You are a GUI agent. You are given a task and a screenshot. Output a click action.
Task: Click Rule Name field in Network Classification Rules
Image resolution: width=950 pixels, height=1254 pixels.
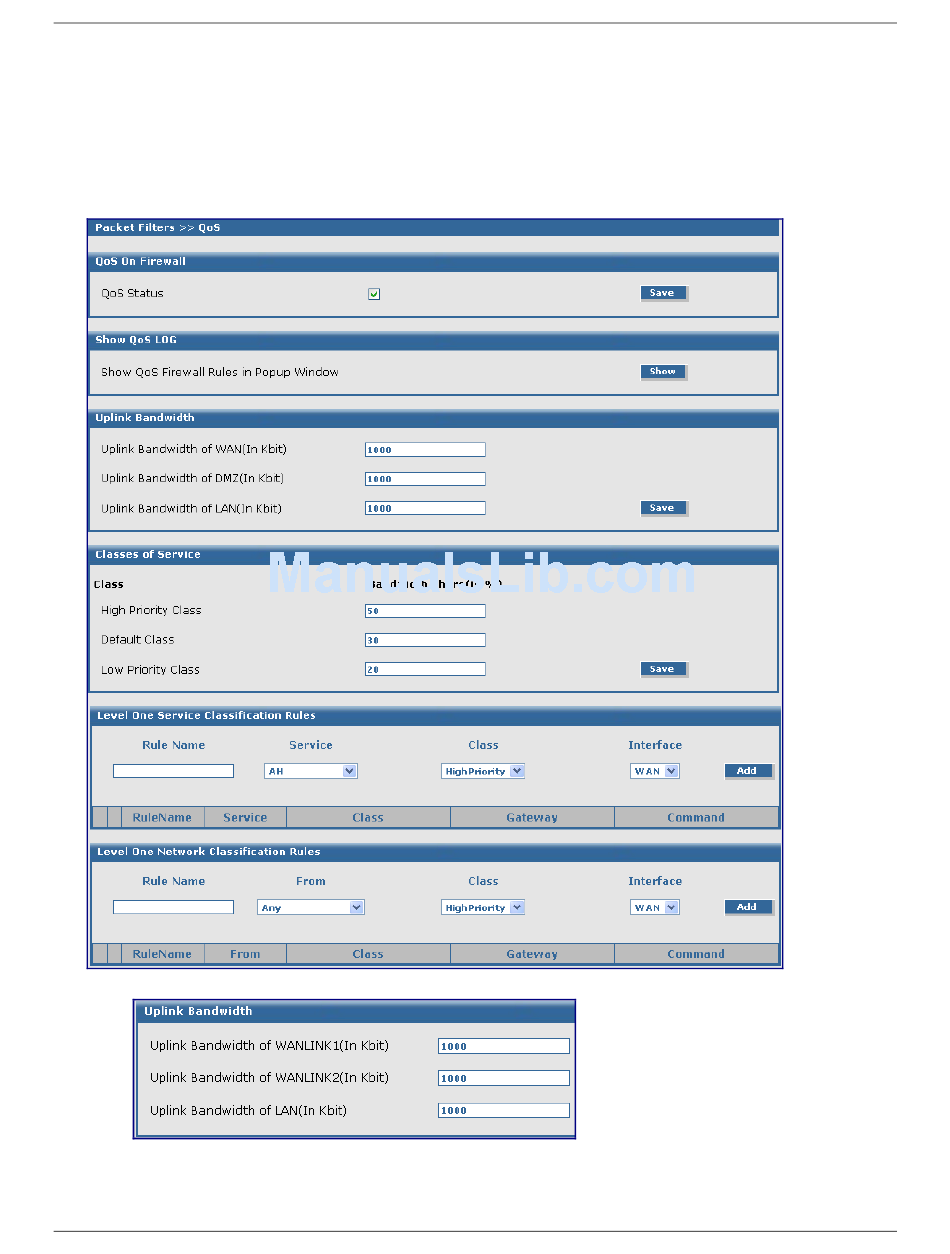tap(173, 907)
